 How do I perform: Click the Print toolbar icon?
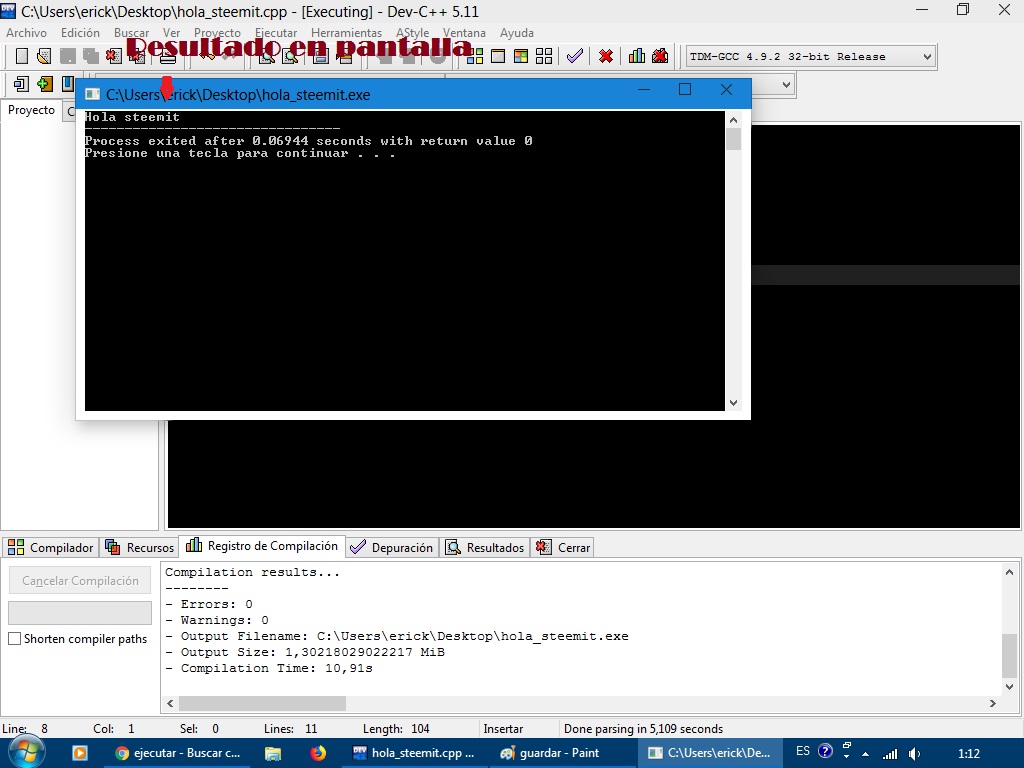168,57
